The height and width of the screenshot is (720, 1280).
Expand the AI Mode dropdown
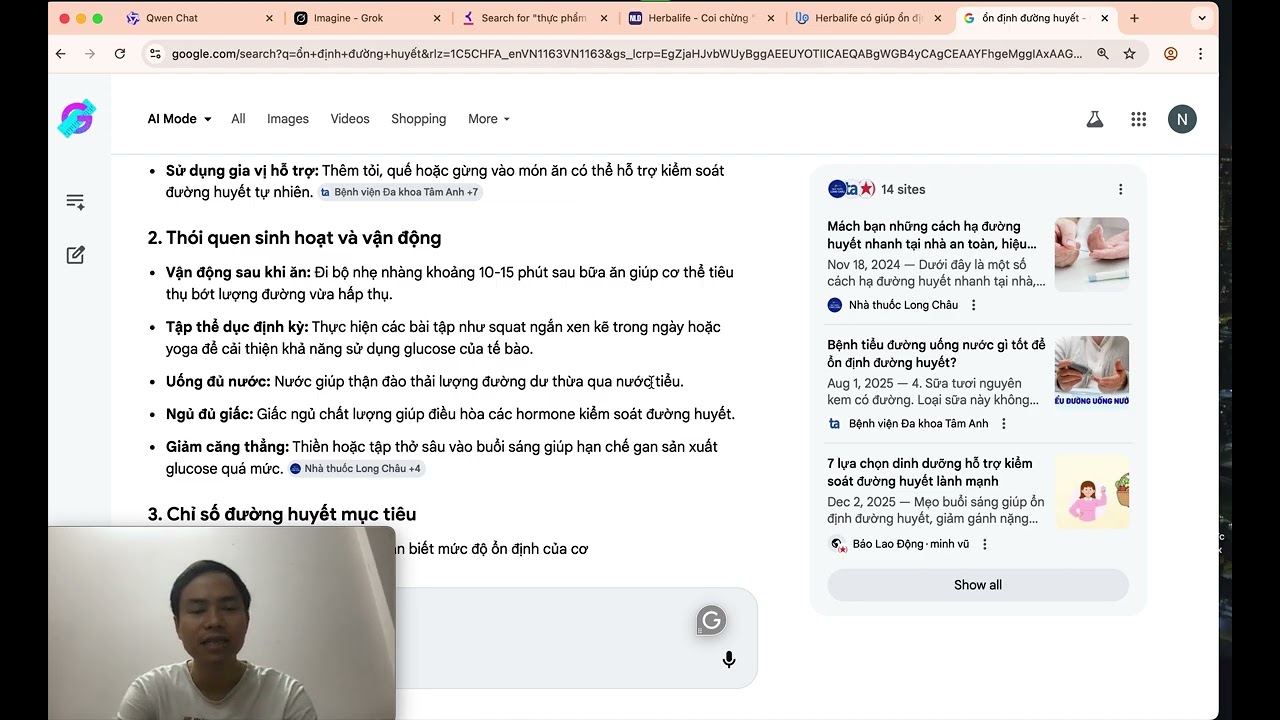(x=180, y=119)
